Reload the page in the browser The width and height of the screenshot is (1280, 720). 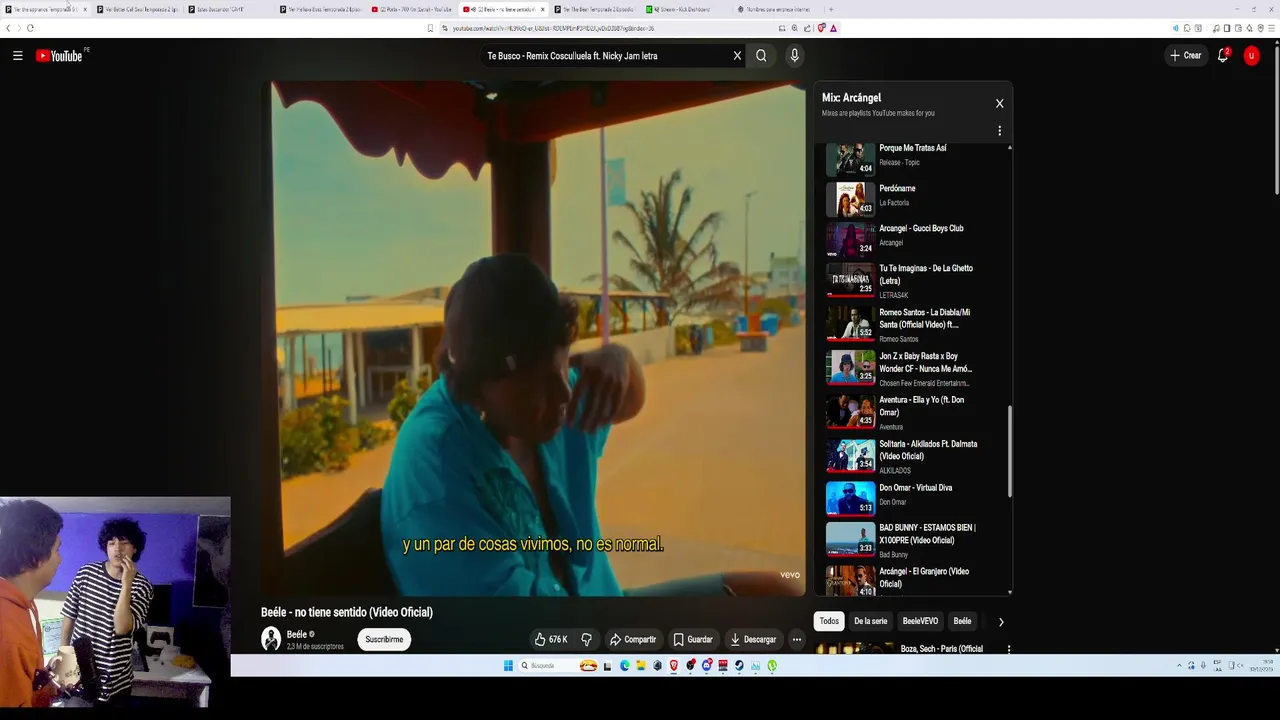click(30, 28)
